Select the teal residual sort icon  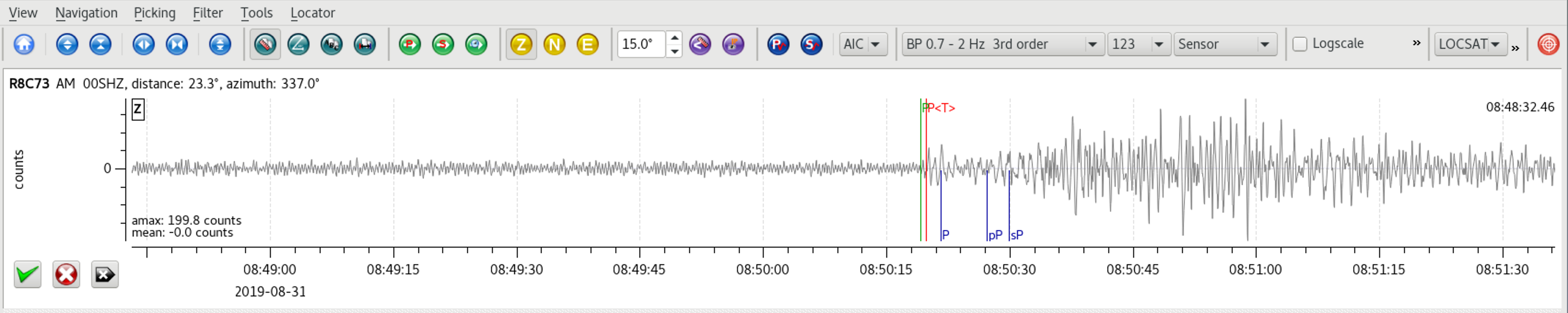[x=365, y=44]
